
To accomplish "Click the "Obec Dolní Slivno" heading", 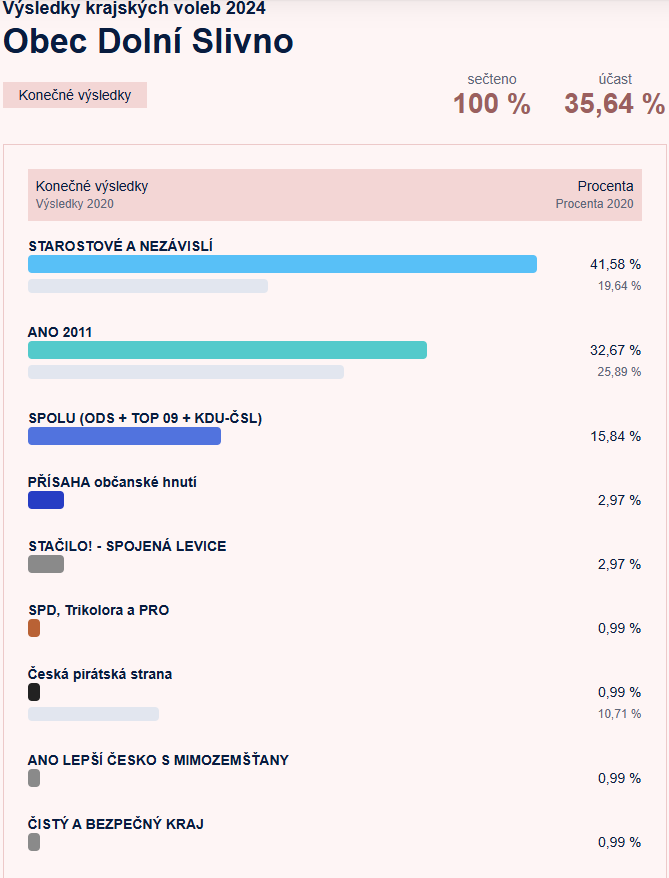I will pos(148,41).
